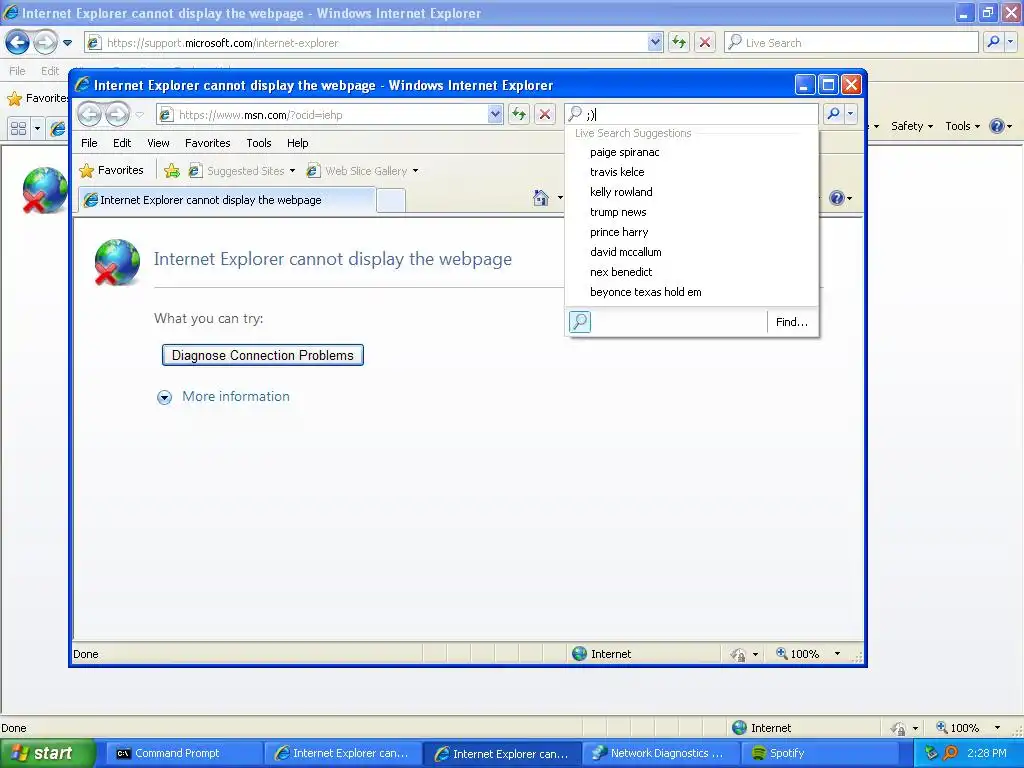The height and width of the screenshot is (768, 1024).
Task: Open the Tools menu in front window
Action: pos(259,143)
